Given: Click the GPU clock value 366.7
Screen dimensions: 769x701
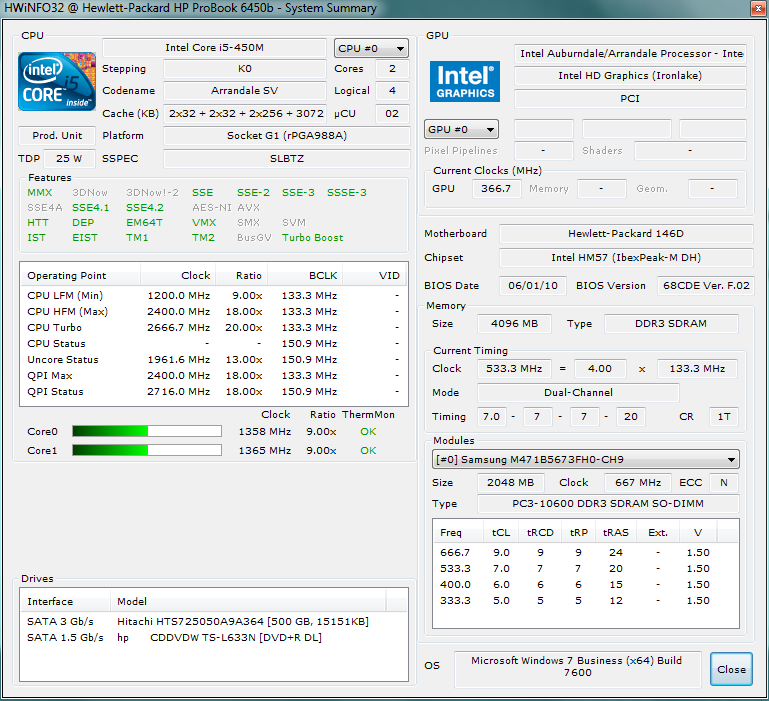Looking at the screenshot, I should [496, 188].
